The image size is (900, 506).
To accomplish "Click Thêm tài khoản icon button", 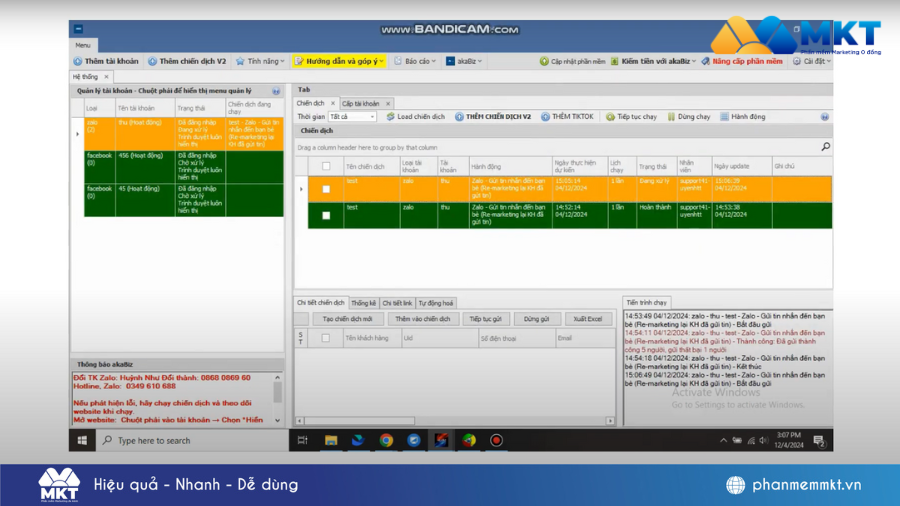I will [106, 61].
